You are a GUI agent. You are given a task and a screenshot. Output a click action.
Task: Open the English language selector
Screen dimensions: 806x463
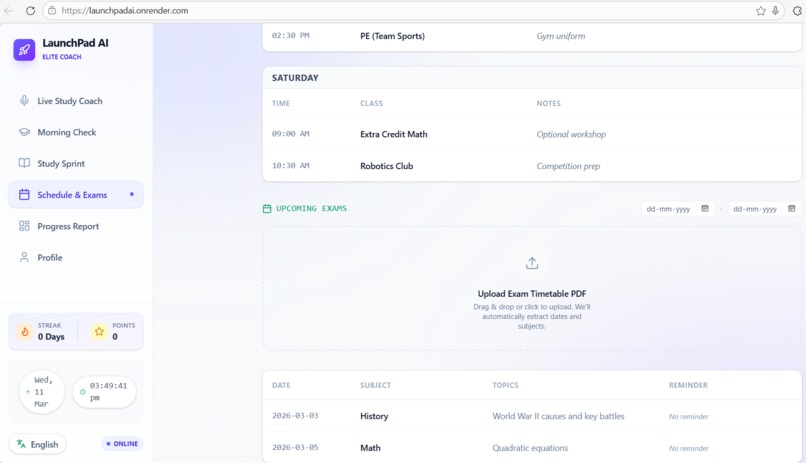[x=38, y=444]
